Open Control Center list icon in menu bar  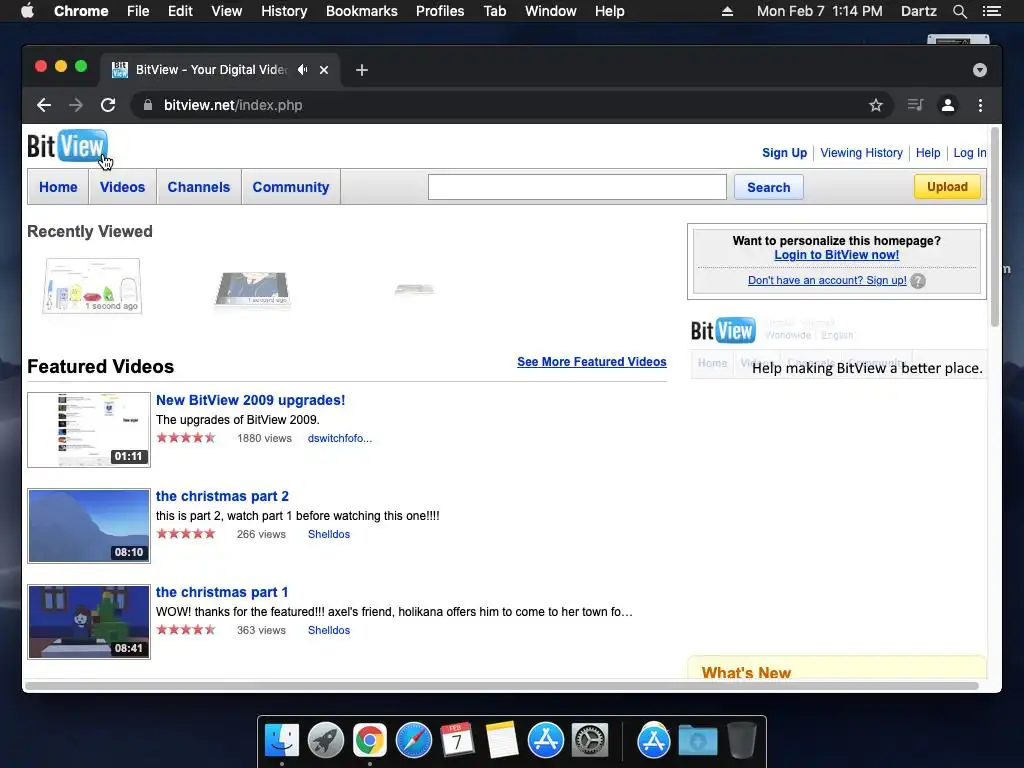pos(991,11)
